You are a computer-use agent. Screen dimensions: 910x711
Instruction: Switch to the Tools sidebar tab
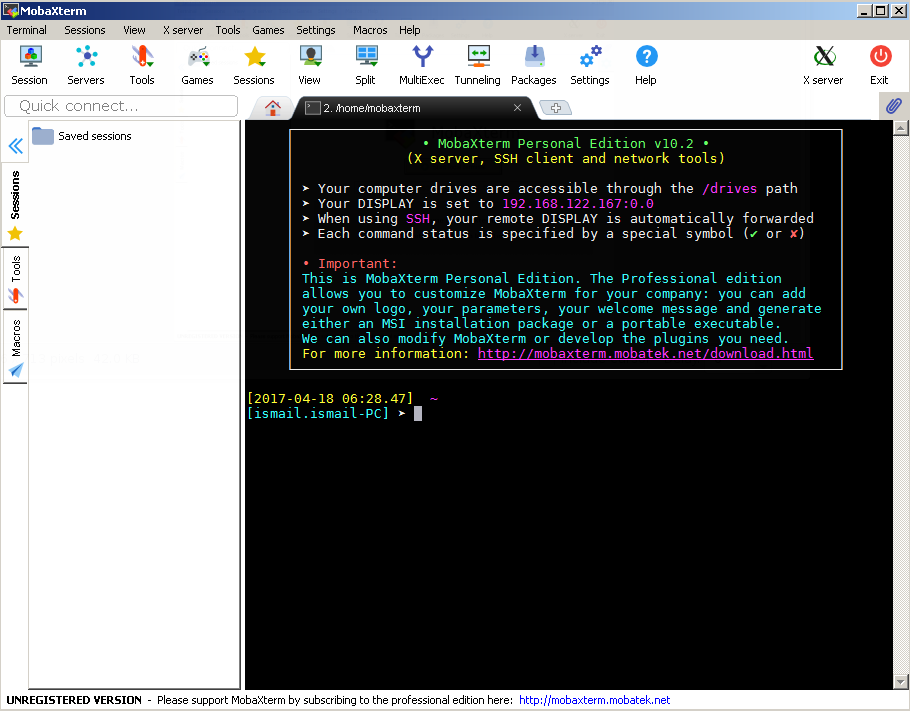(x=15, y=279)
